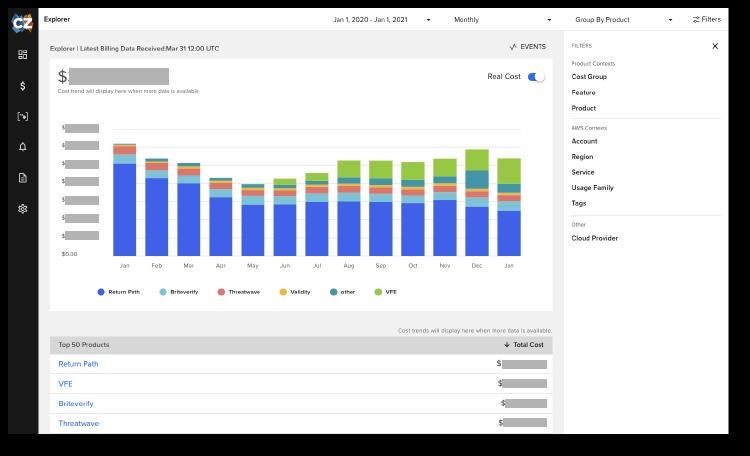Close the Filters panel

pos(715,46)
